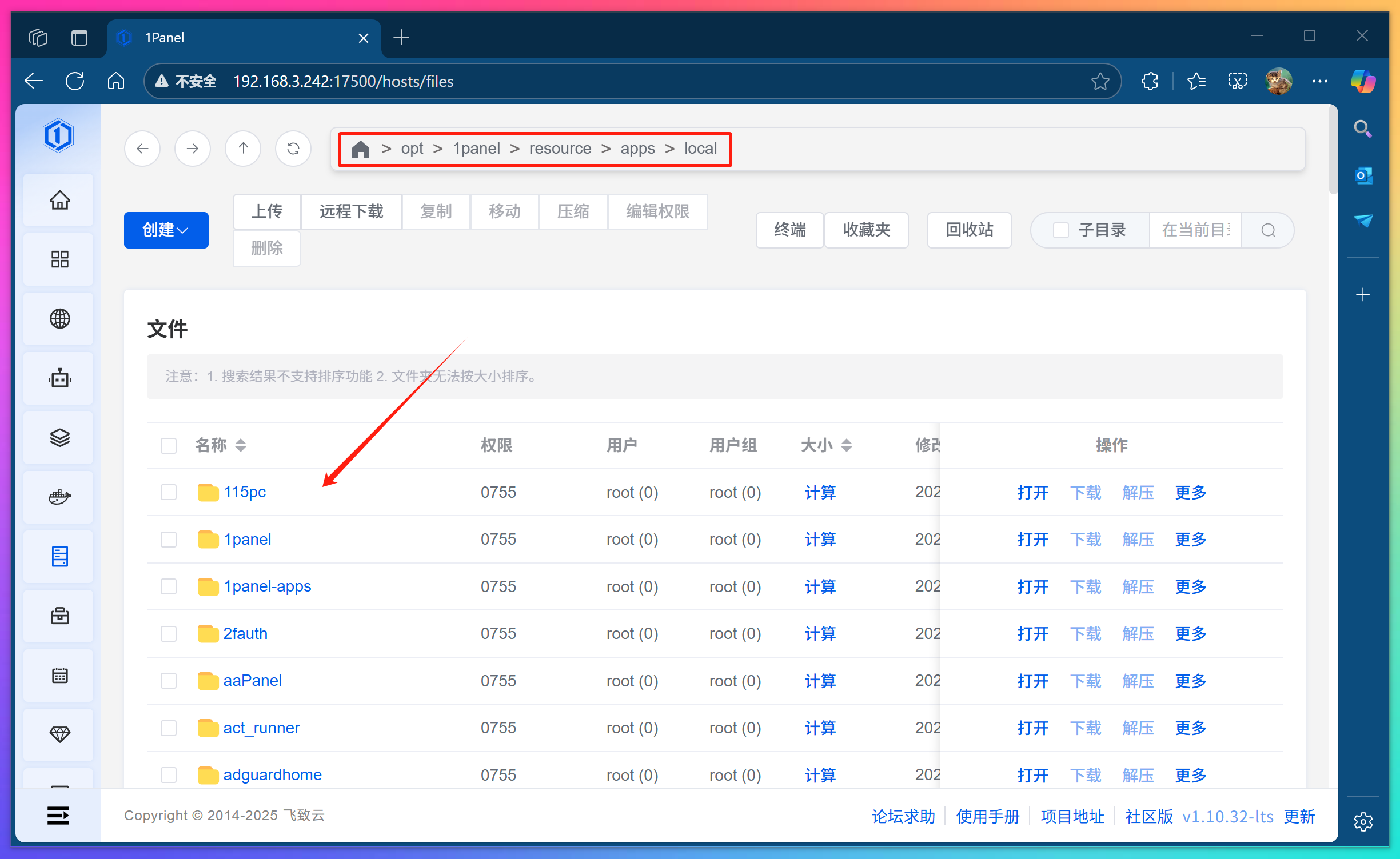1400x859 pixels.
Task: Select the highlighted host server icon
Action: point(58,556)
